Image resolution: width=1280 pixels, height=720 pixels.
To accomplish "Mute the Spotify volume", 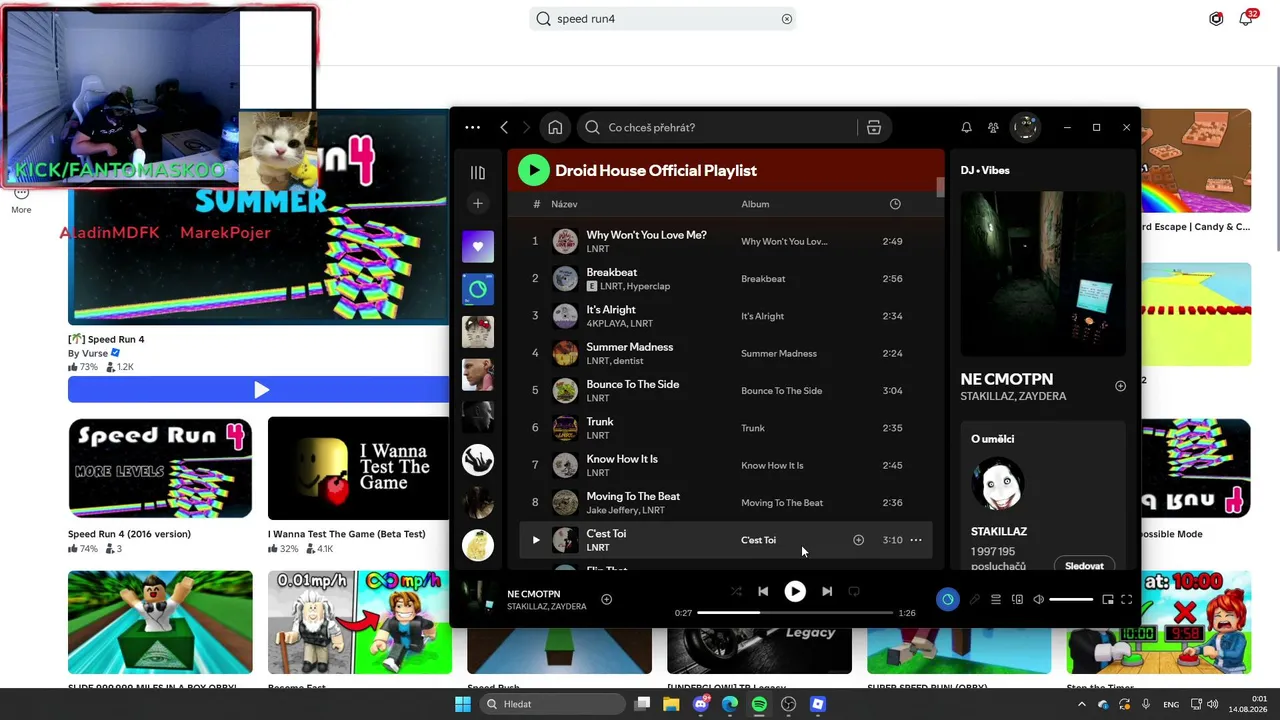I will (x=1038, y=599).
